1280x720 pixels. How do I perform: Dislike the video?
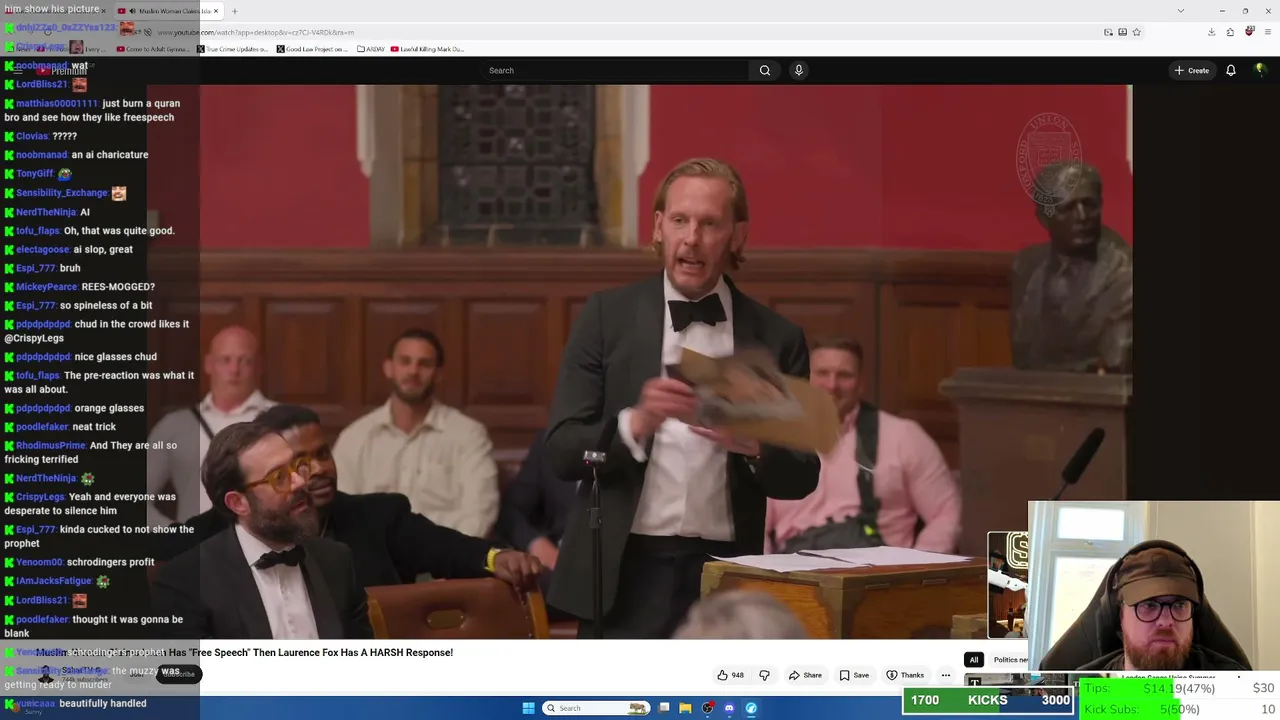click(x=764, y=675)
